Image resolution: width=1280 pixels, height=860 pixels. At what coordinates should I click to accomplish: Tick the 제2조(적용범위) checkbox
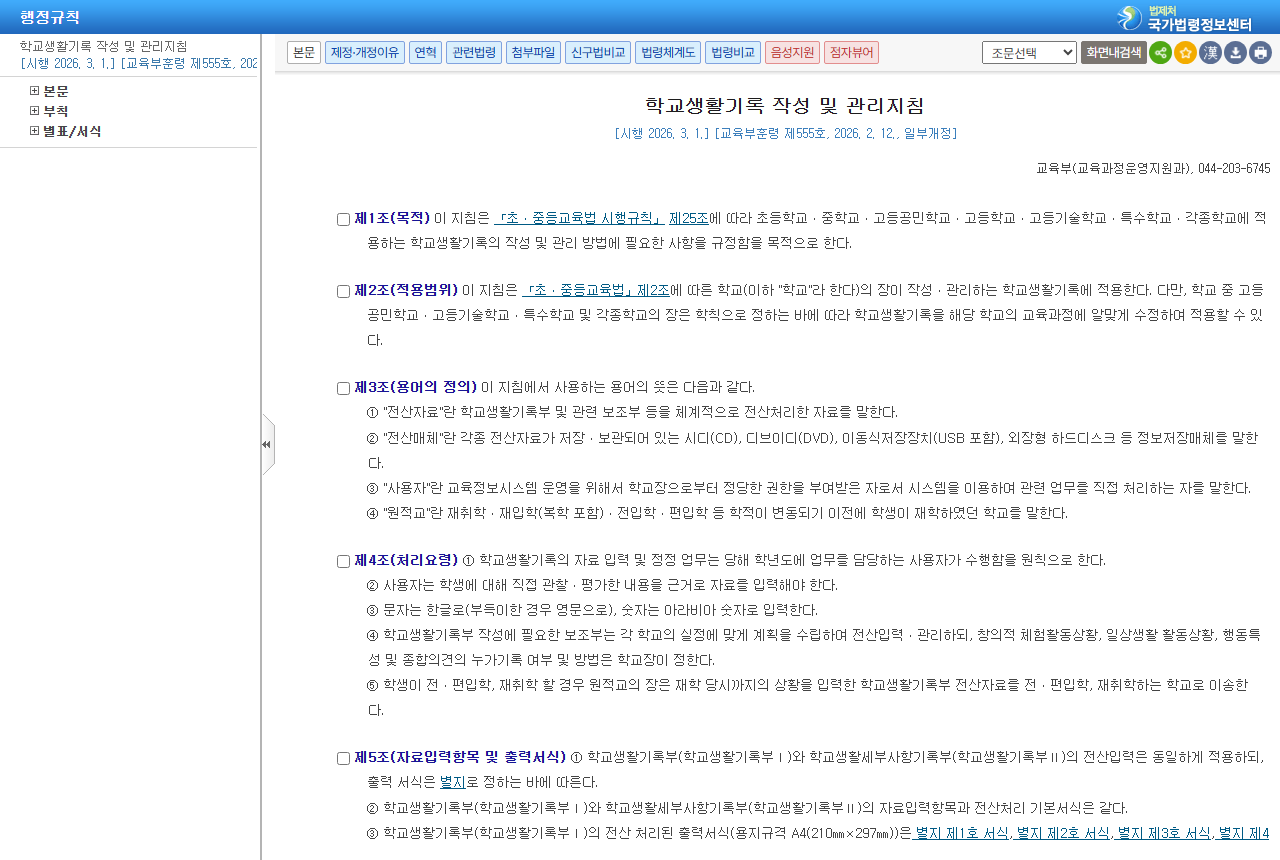tap(343, 292)
